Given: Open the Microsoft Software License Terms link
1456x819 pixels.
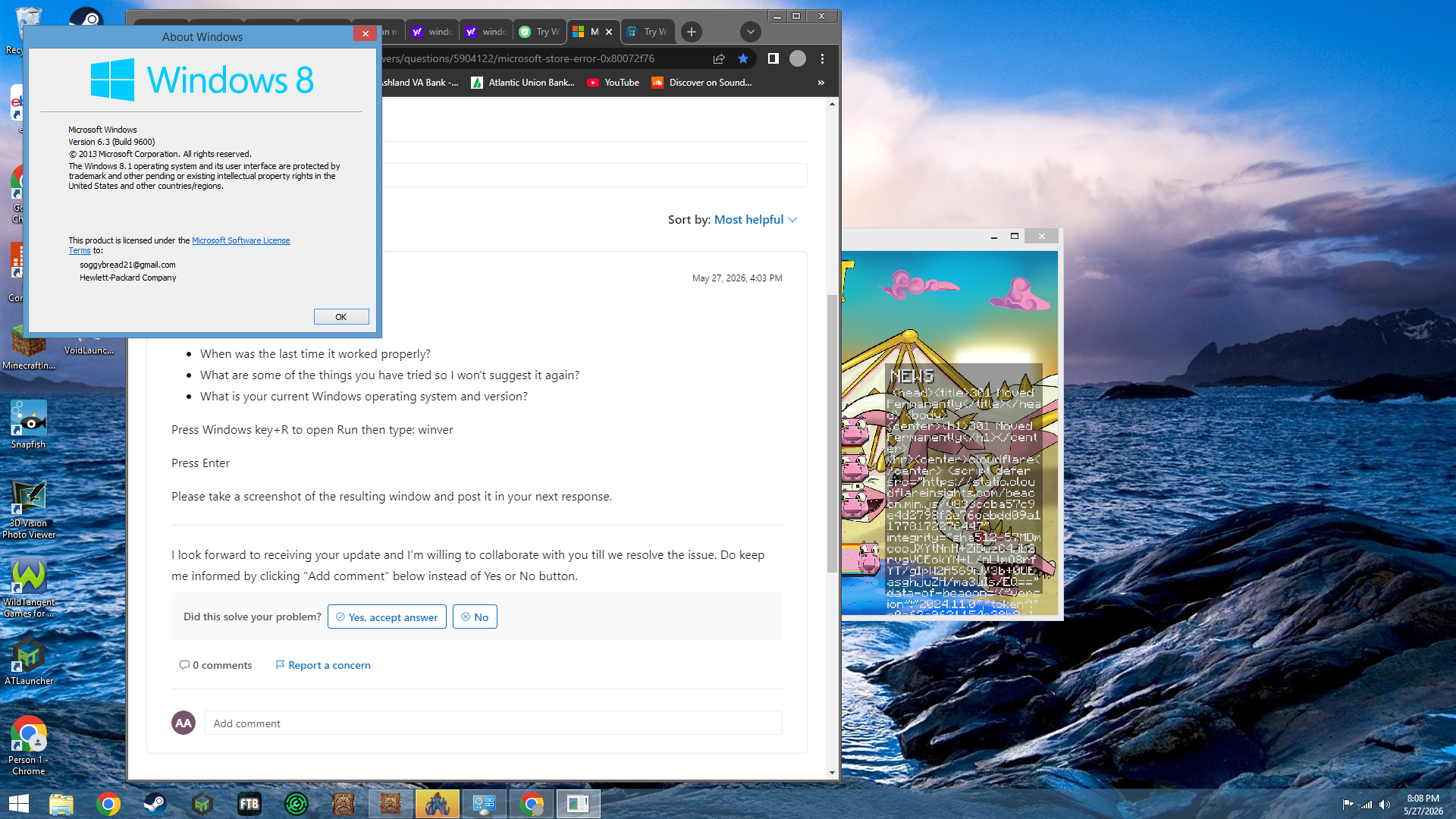Looking at the screenshot, I should (x=240, y=240).
